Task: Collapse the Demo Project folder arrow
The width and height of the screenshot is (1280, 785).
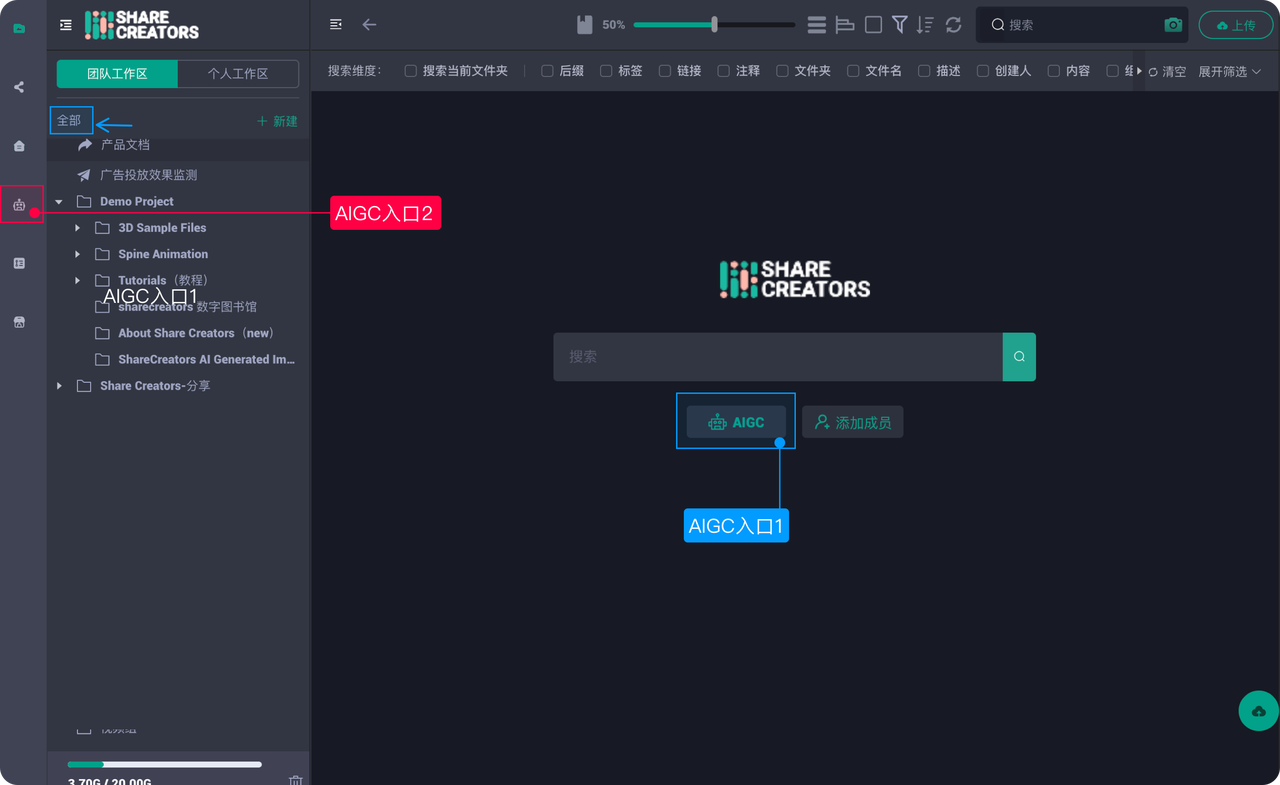Action: [x=59, y=202]
